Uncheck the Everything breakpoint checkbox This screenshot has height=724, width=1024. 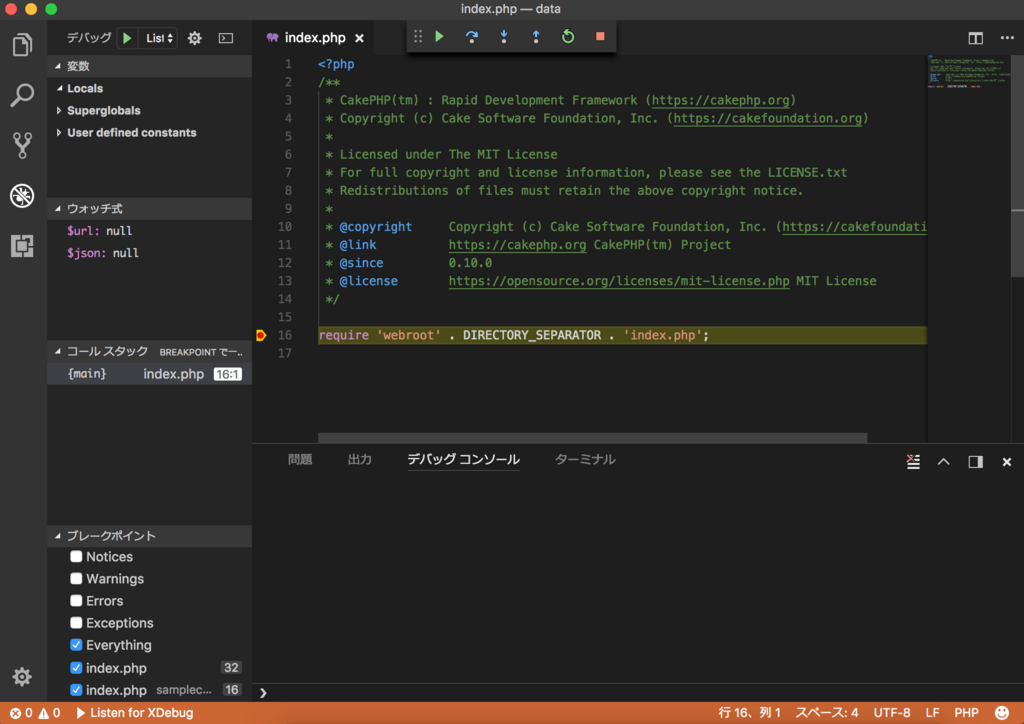point(76,645)
